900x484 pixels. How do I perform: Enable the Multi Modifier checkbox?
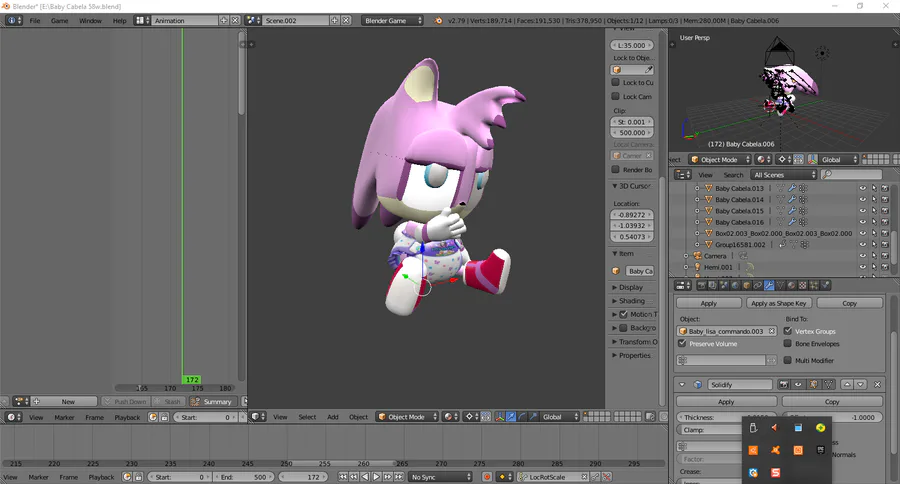click(x=788, y=360)
